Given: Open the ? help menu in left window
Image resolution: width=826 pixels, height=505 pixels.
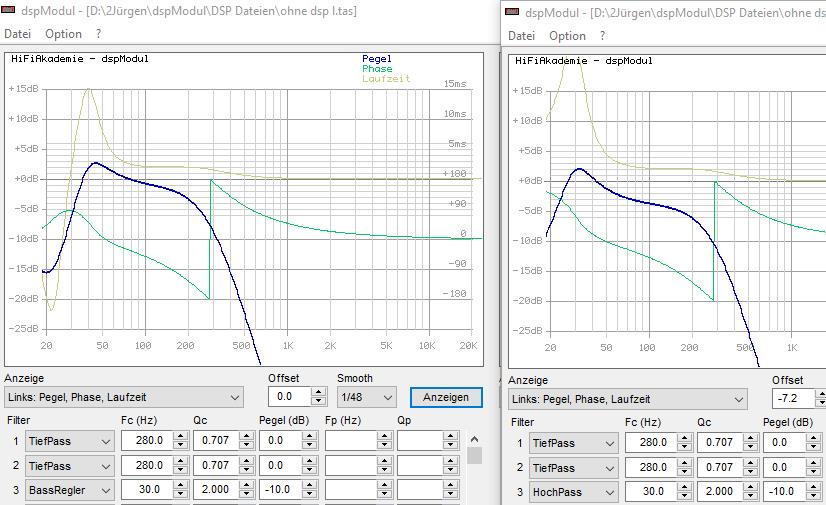Looking at the screenshot, I should point(99,34).
